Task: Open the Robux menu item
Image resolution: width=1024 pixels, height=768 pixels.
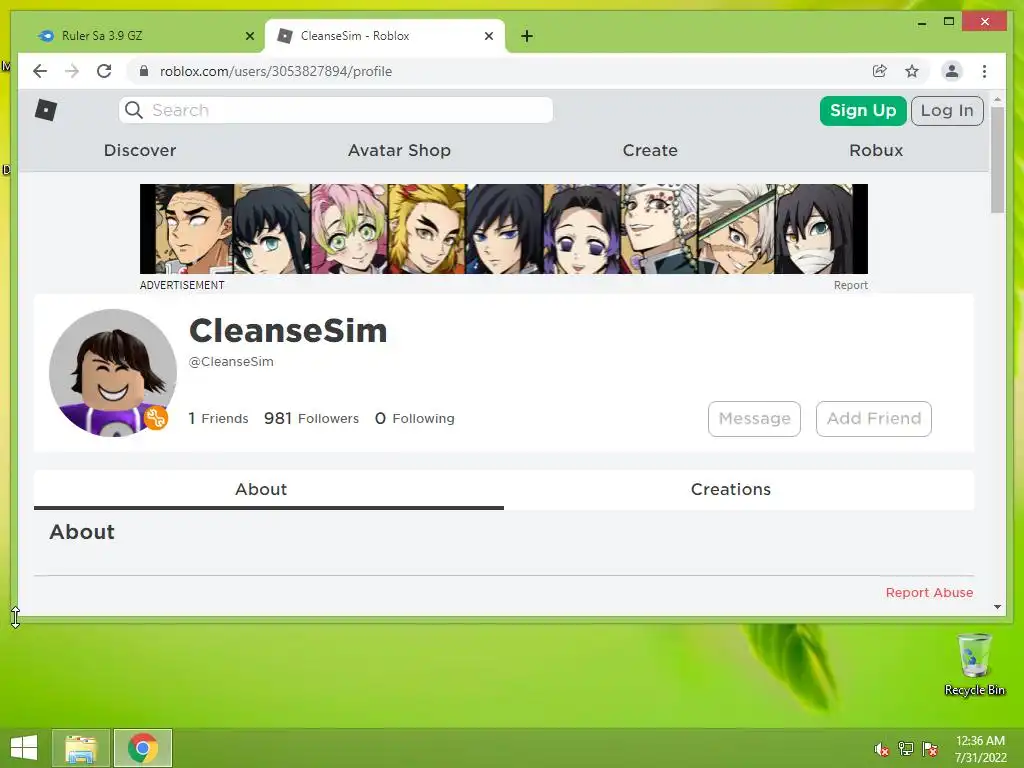Action: click(x=876, y=150)
